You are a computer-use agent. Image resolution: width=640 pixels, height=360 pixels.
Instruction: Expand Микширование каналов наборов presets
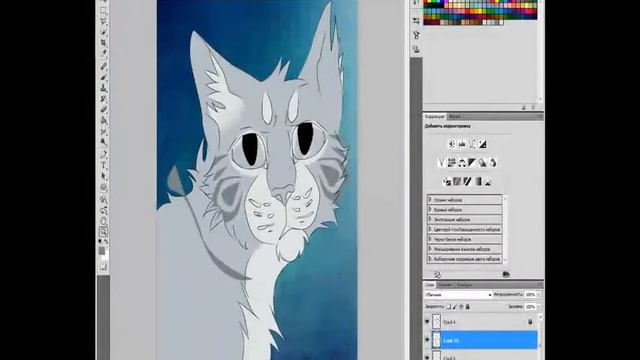(x=430, y=249)
